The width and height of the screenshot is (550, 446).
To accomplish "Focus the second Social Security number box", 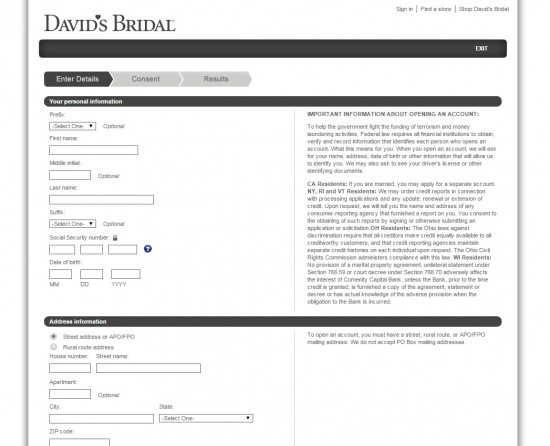I will coord(92,250).
